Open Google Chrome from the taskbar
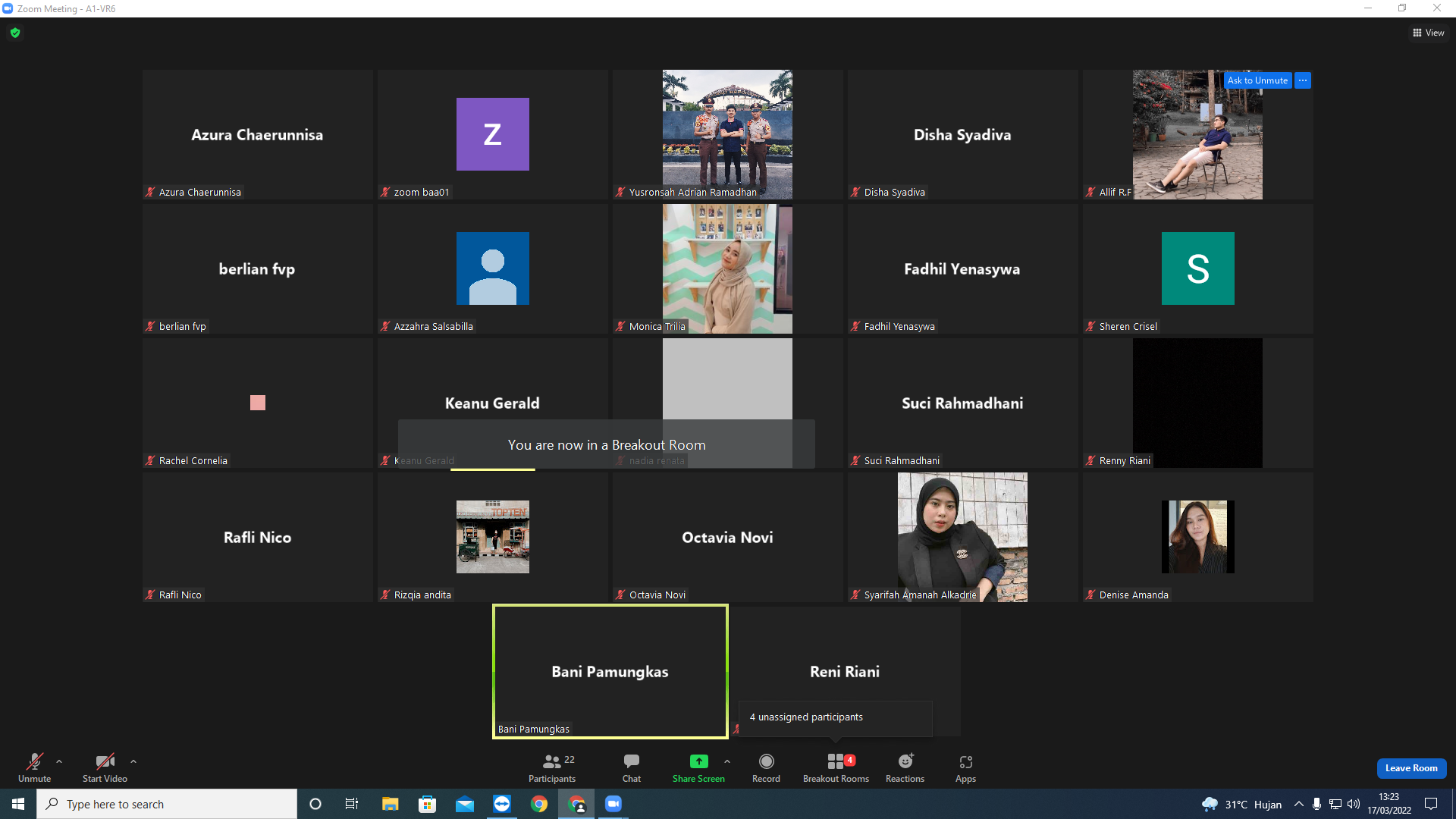 pos(539,804)
